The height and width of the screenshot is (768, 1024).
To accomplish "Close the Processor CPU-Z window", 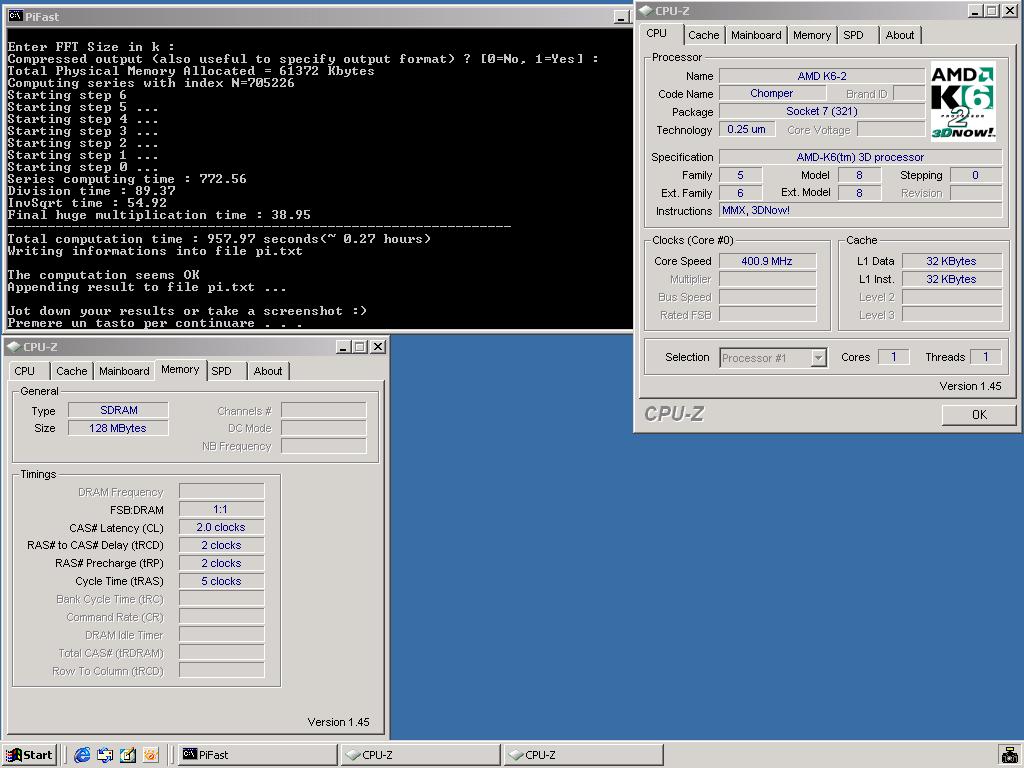I will [x=1009, y=10].
